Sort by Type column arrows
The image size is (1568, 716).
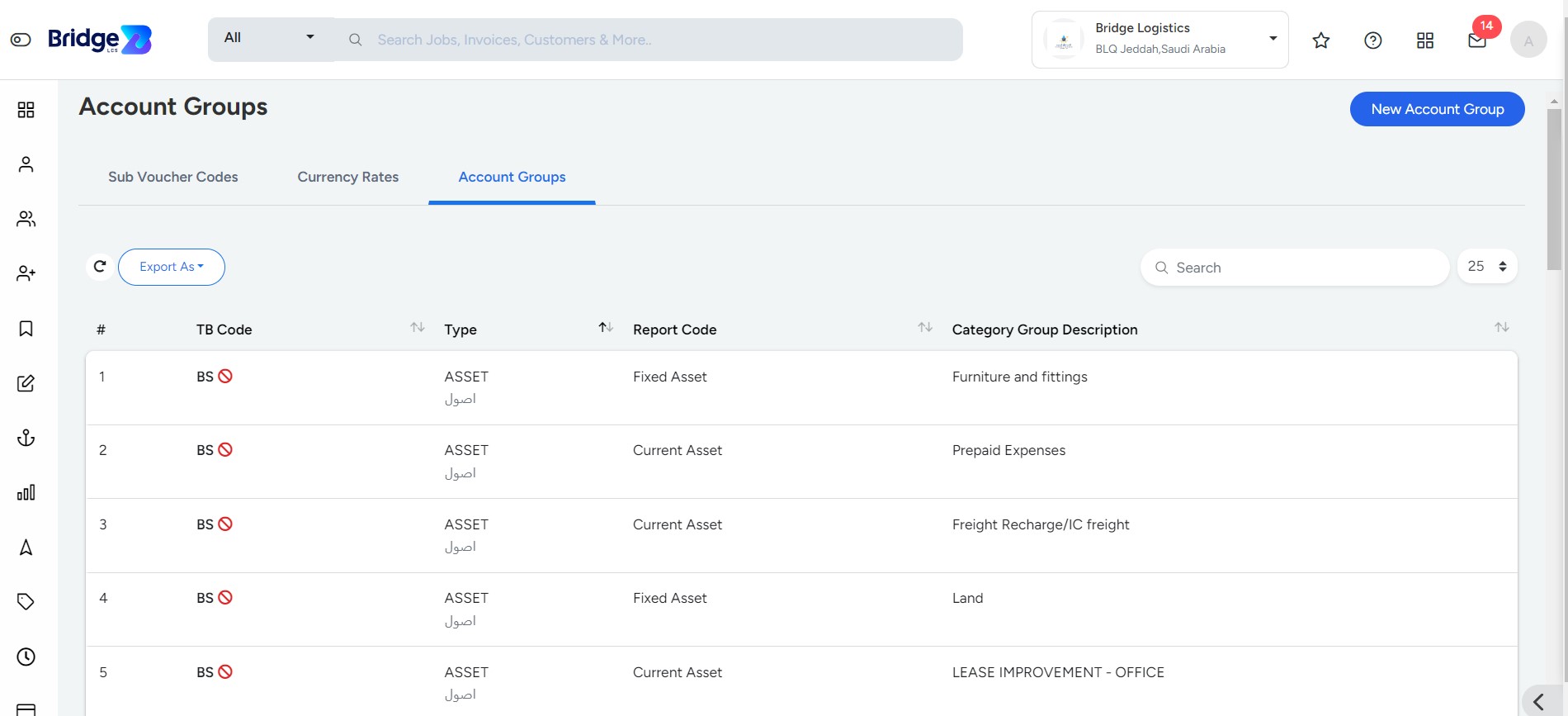click(606, 328)
